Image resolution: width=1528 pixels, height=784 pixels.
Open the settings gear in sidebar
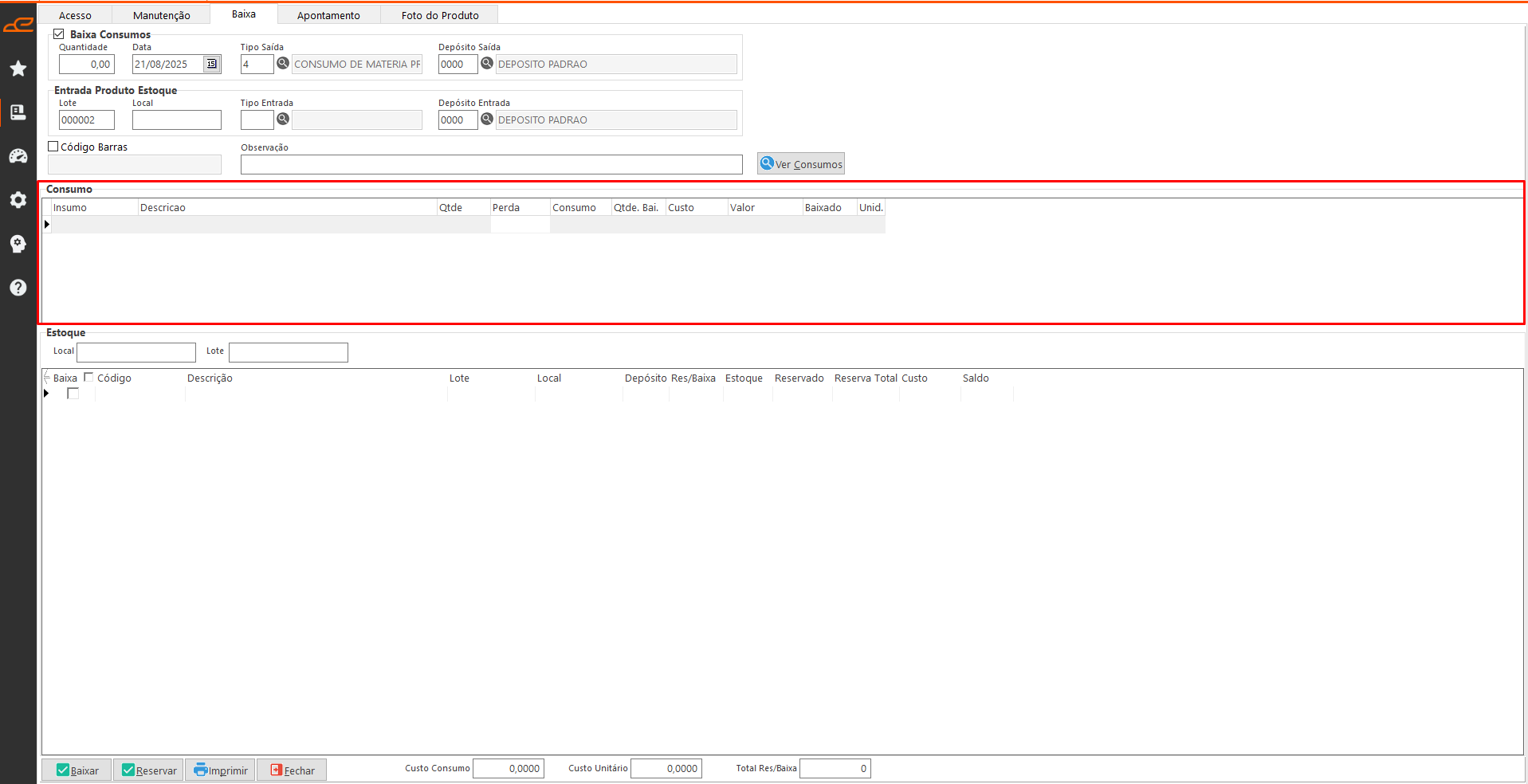click(x=18, y=200)
